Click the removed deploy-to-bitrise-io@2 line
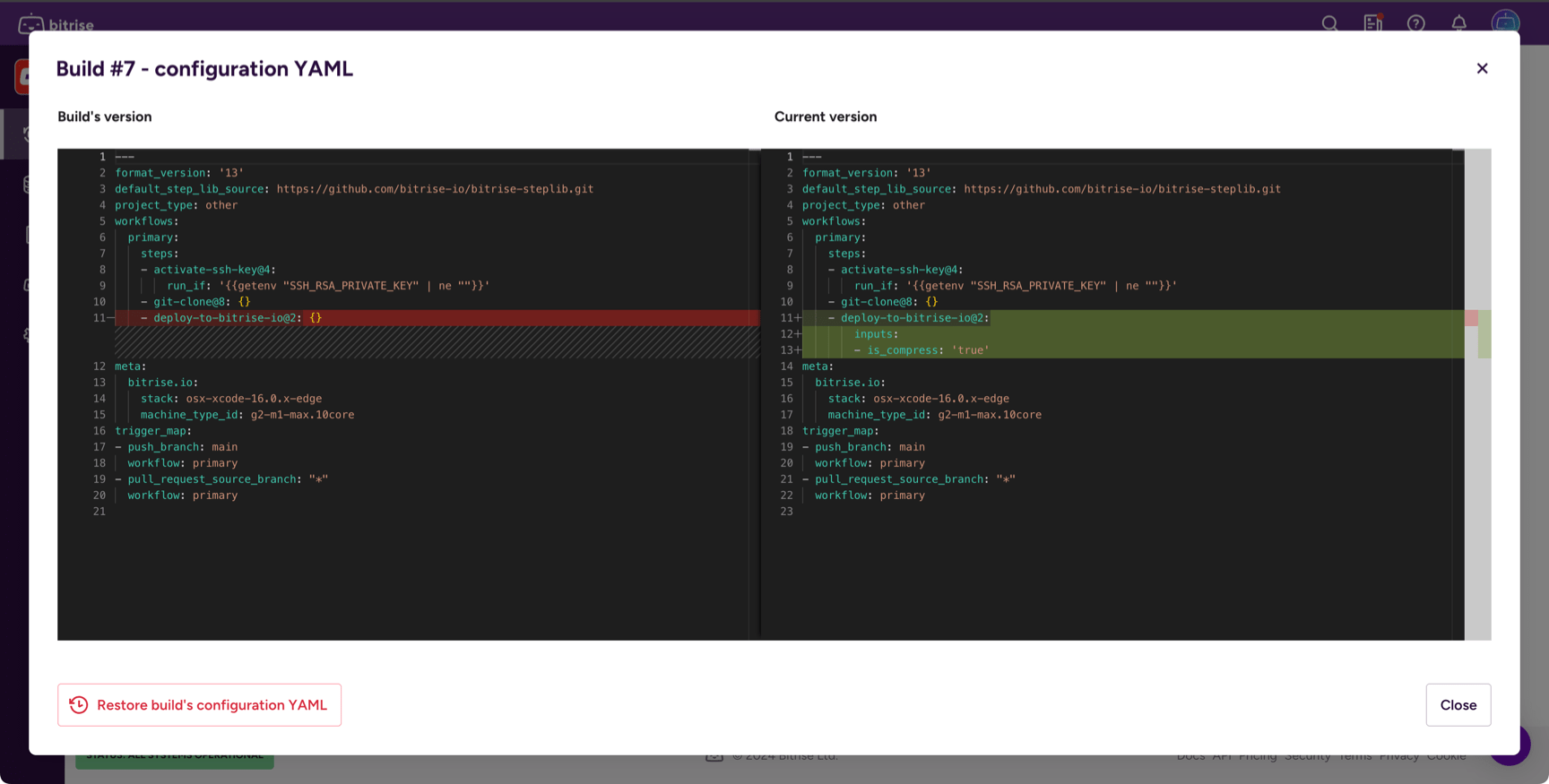The width and height of the screenshot is (1549, 784). pos(437,318)
